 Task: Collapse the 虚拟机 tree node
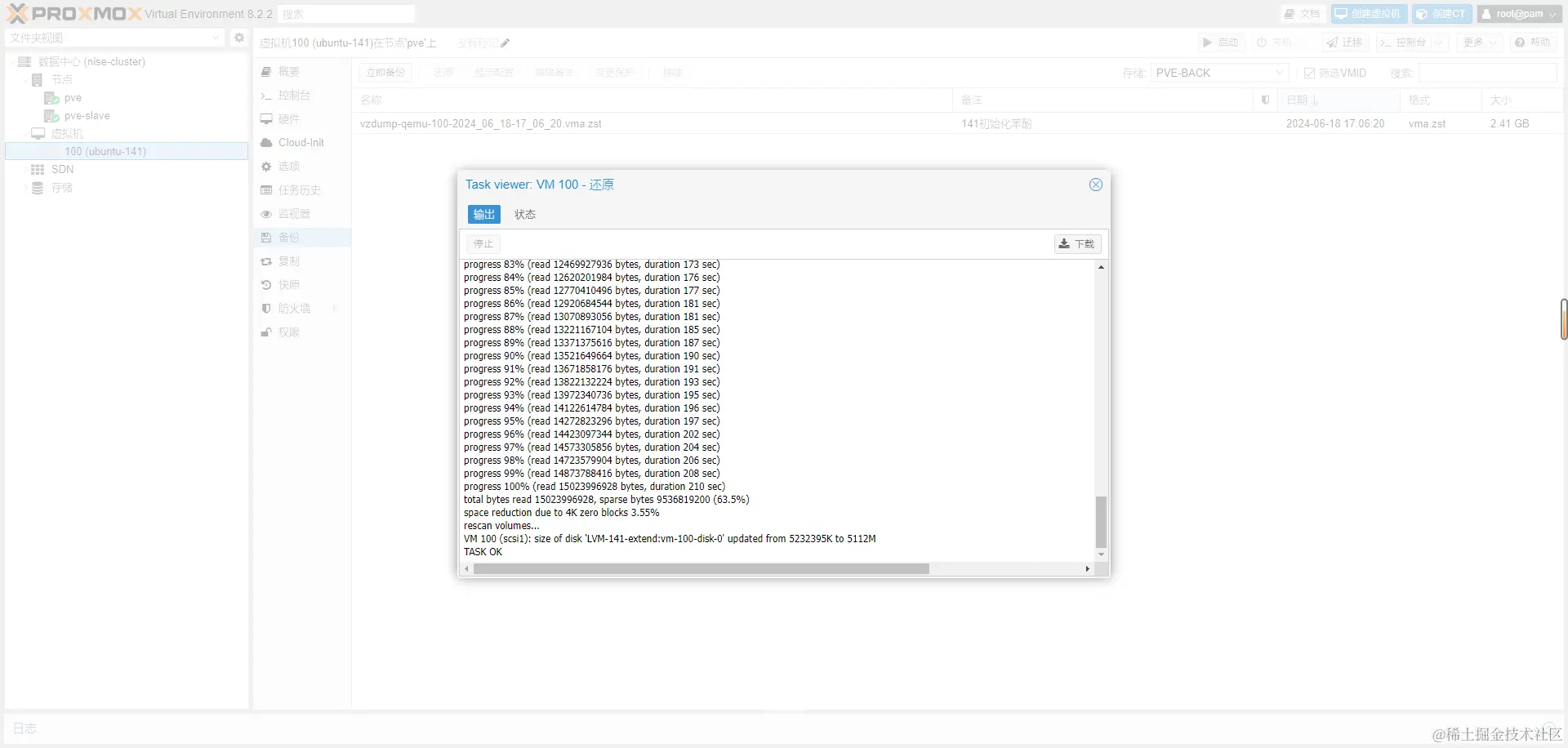point(24,134)
